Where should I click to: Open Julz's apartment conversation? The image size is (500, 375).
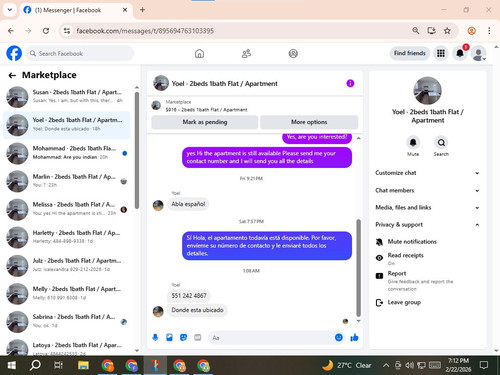pos(66,265)
